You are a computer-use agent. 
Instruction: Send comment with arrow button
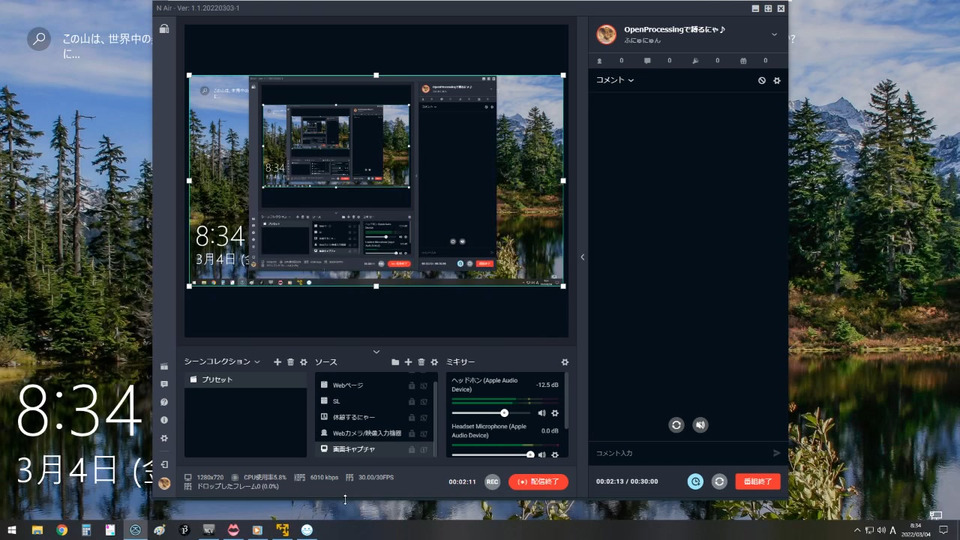[x=776, y=453]
